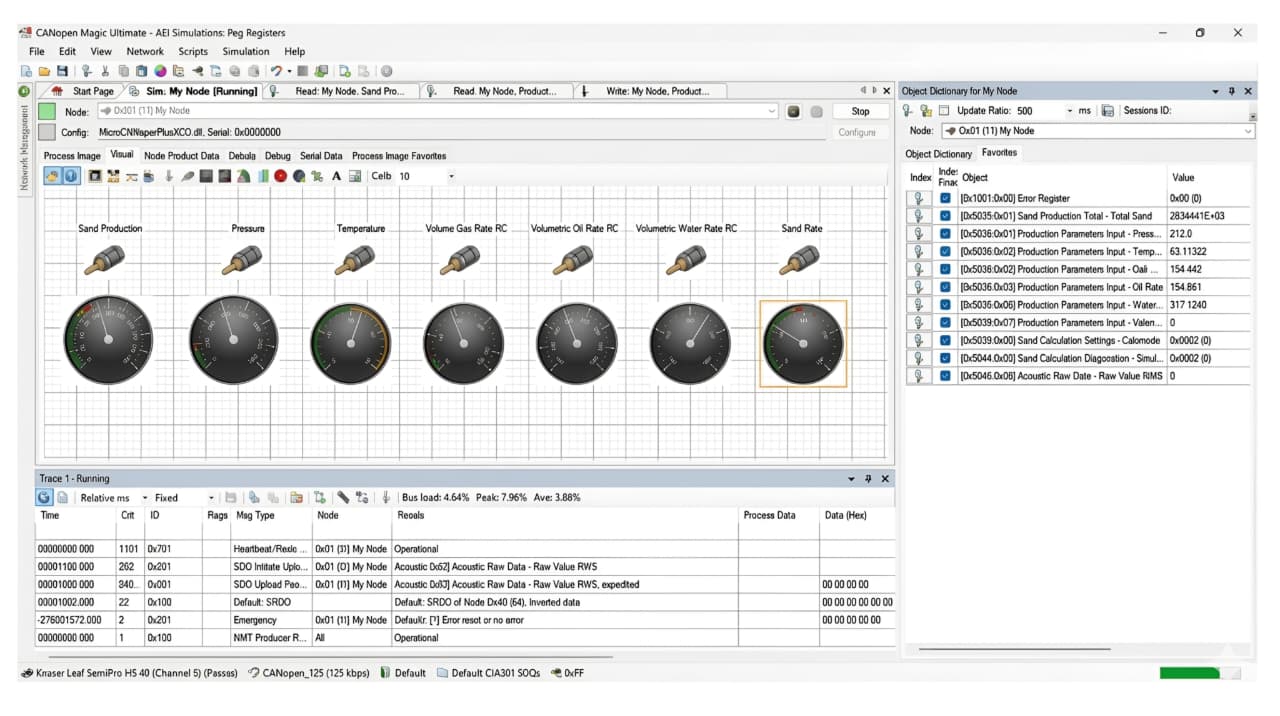Image resolution: width=1280 pixels, height=716 pixels.
Task: Click the Sand Rate sensor icon
Action: [801, 262]
